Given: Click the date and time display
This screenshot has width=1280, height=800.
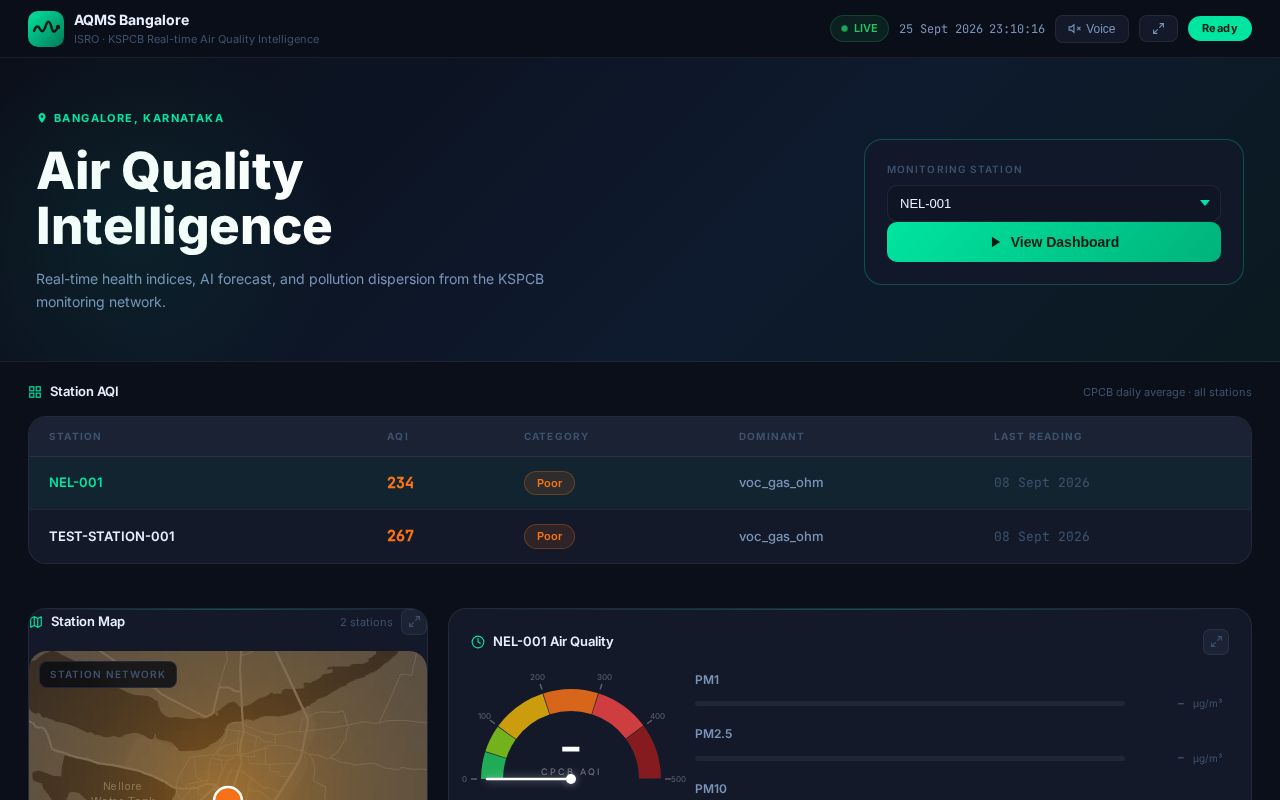Looking at the screenshot, I should pyautogui.click(x=972, y=29).
